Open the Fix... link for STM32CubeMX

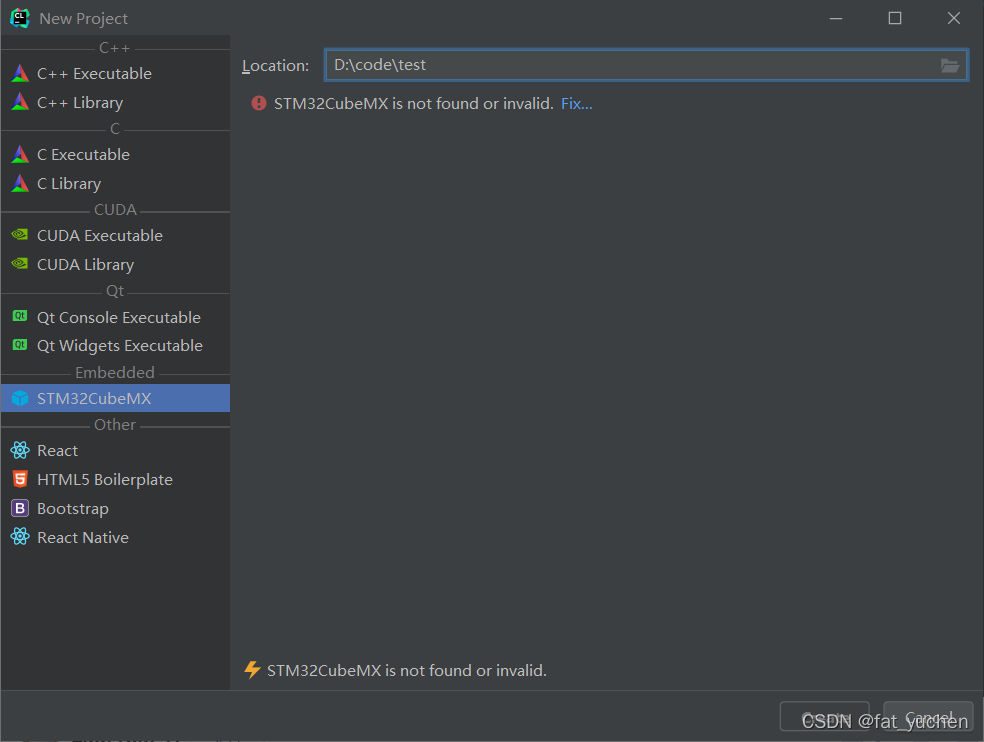tap(577, 104)
